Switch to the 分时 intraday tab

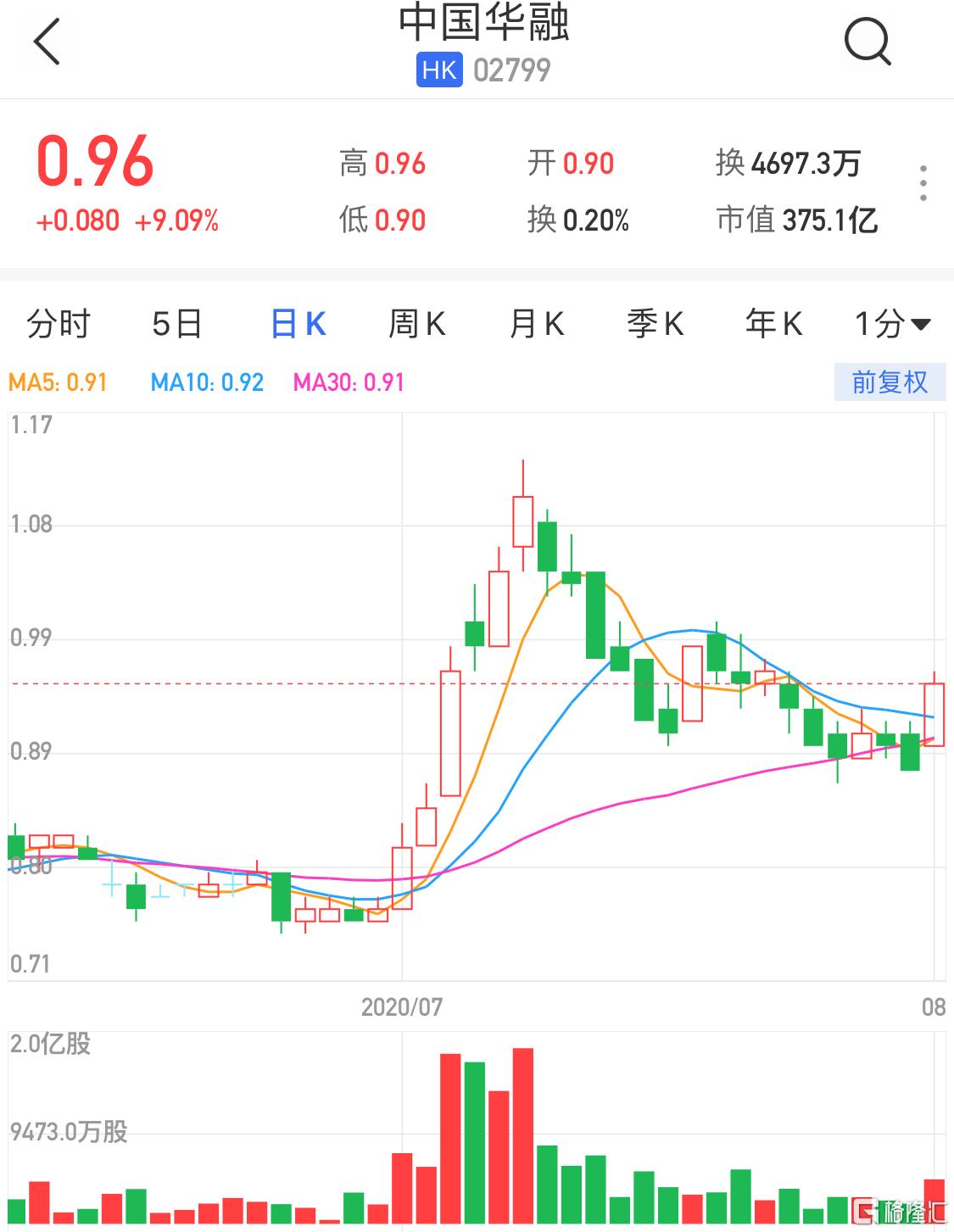click(x=59, y=324)
